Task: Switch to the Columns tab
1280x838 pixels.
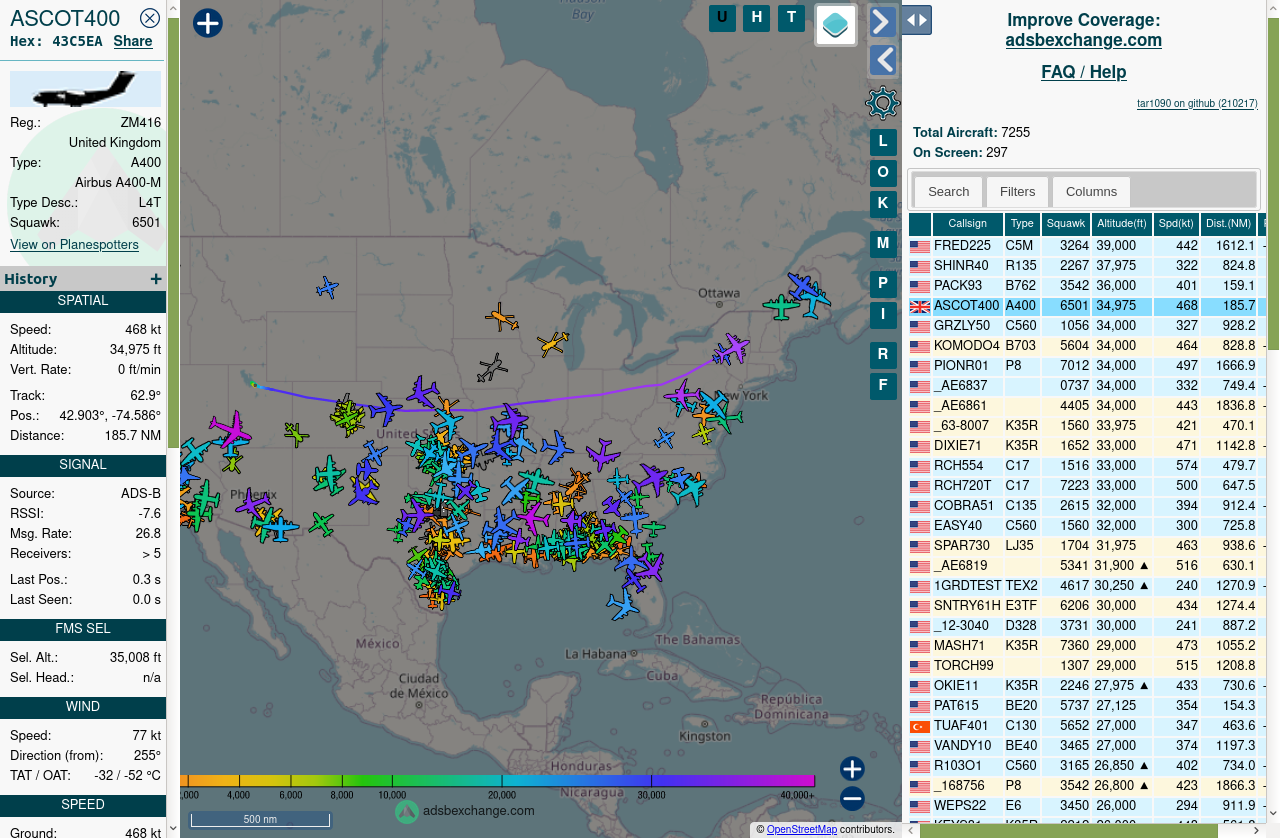Action: point(1091,191)
